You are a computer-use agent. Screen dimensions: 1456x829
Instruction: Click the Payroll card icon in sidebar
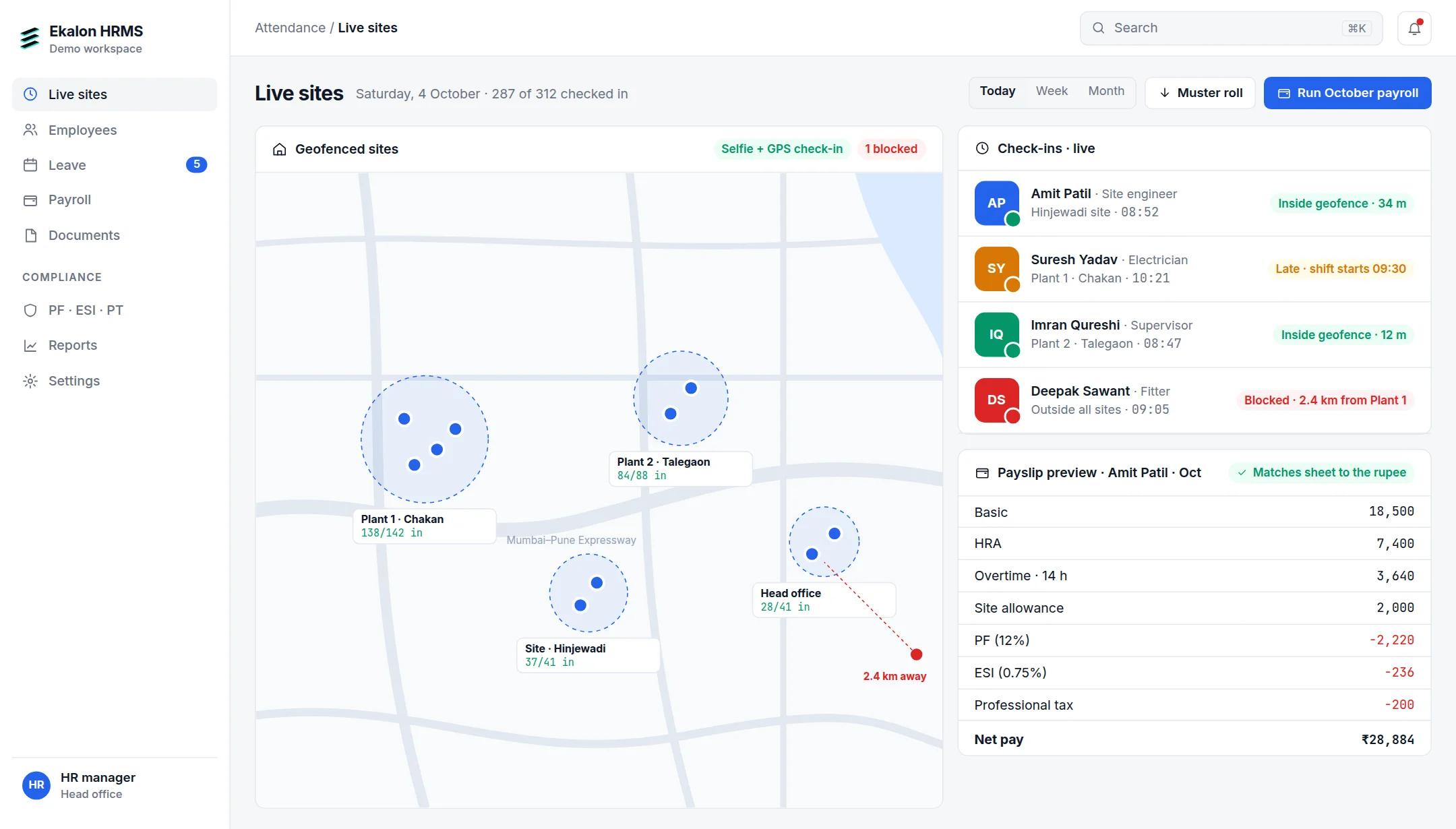click(x=30, y=200)
